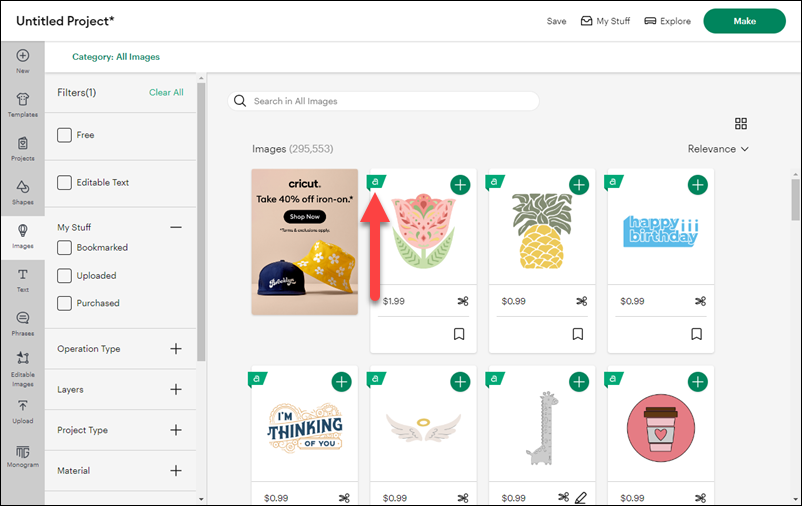Click the Clear All filters link

[166, 93]
